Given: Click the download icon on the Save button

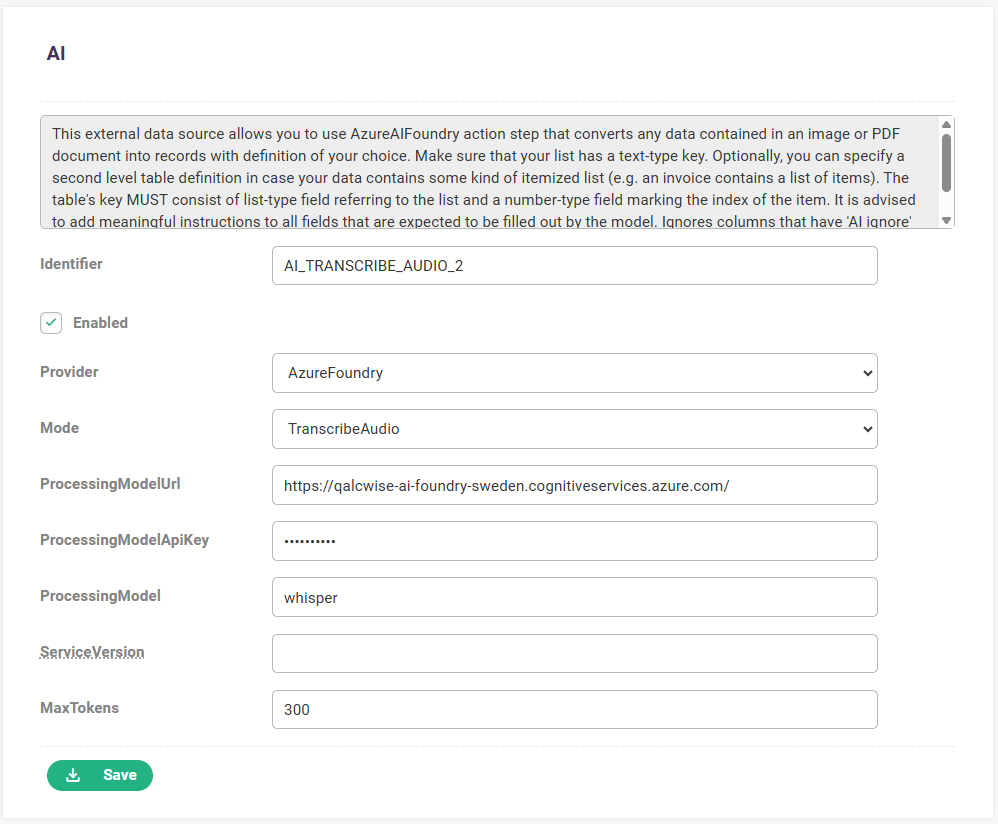Looking at the screenshot, I should click(x=73, y=775).
